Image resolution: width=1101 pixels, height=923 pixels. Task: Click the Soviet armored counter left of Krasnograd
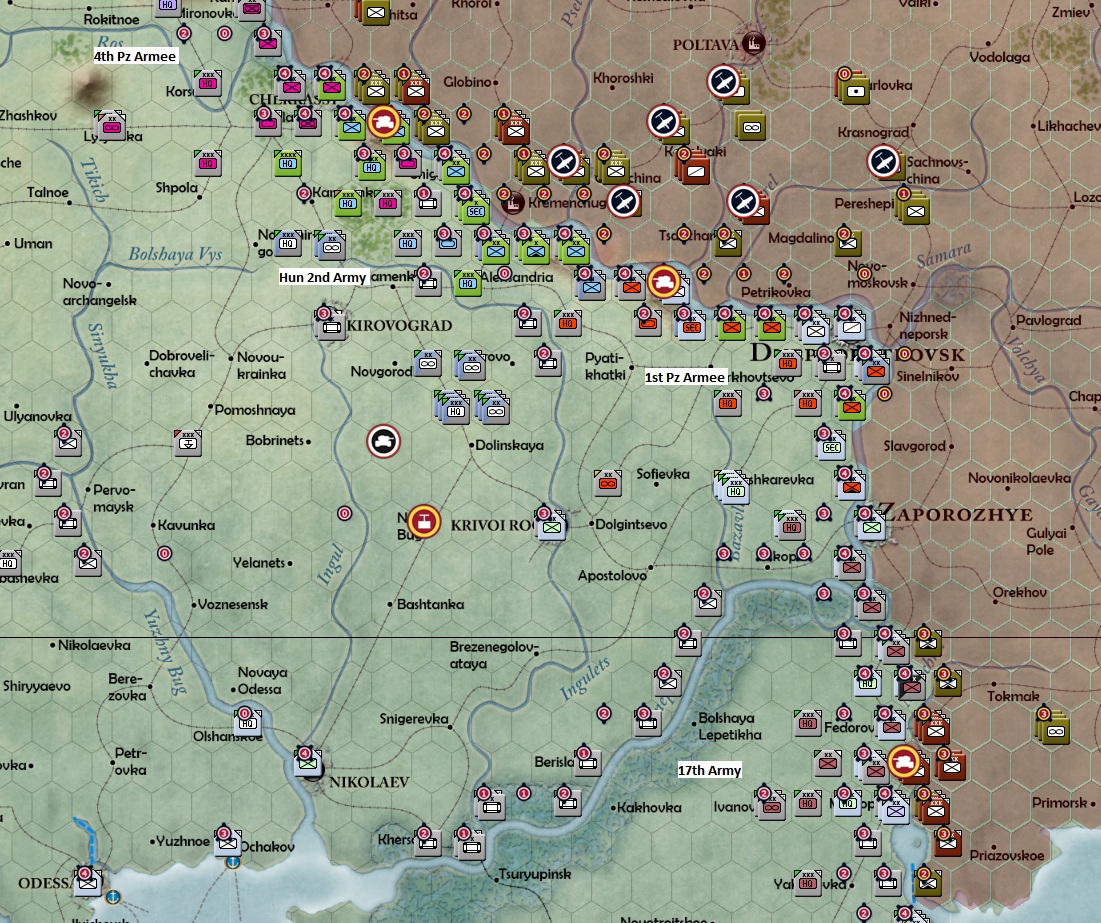tap(750, 126)
